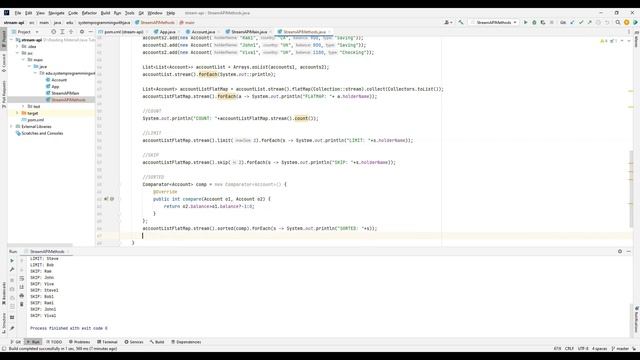Viewport: 640px width, 360px height.
Task: Click Git commit checkmark icon
Action: point(581,22)
